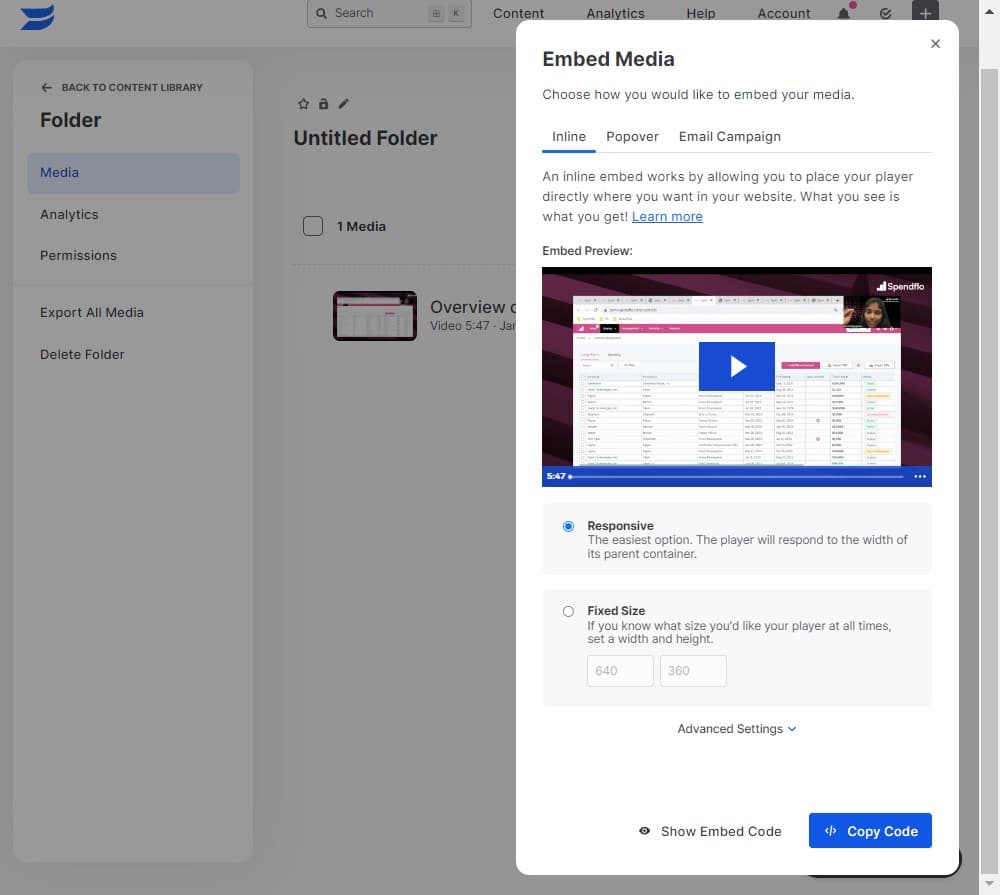Rename Untitled Folder with the pencil icon
Image resolution: width=1000 pixels, height=895 pixels.
coord(343,103)
